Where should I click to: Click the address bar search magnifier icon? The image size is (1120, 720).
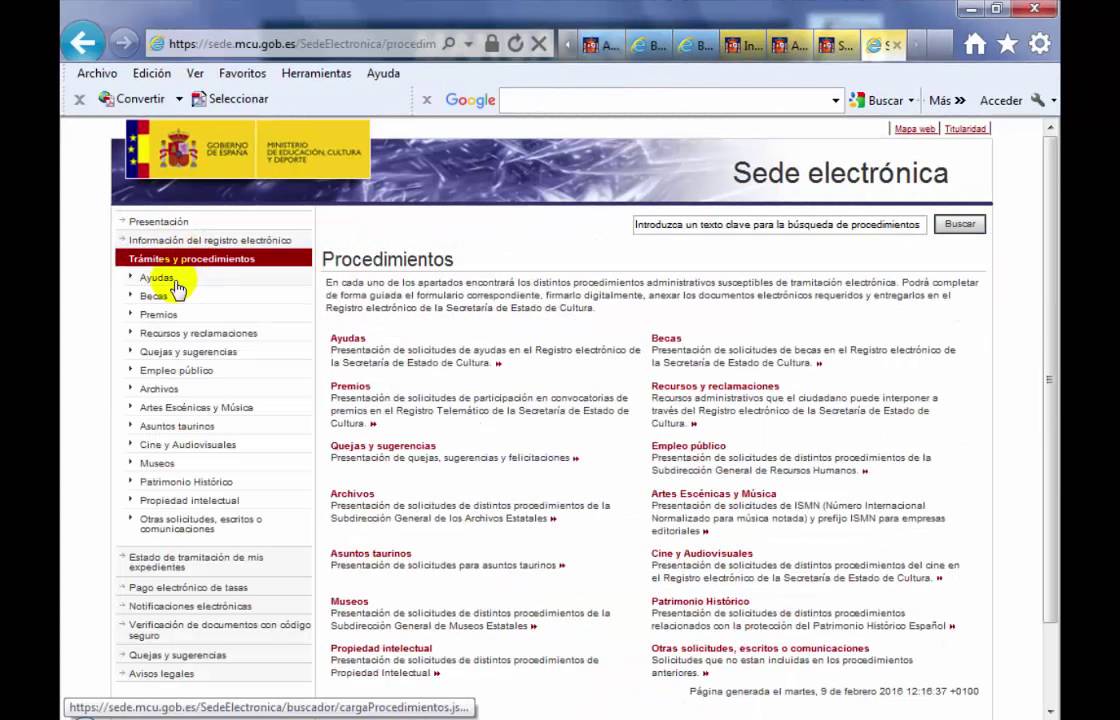click(449, 44)
